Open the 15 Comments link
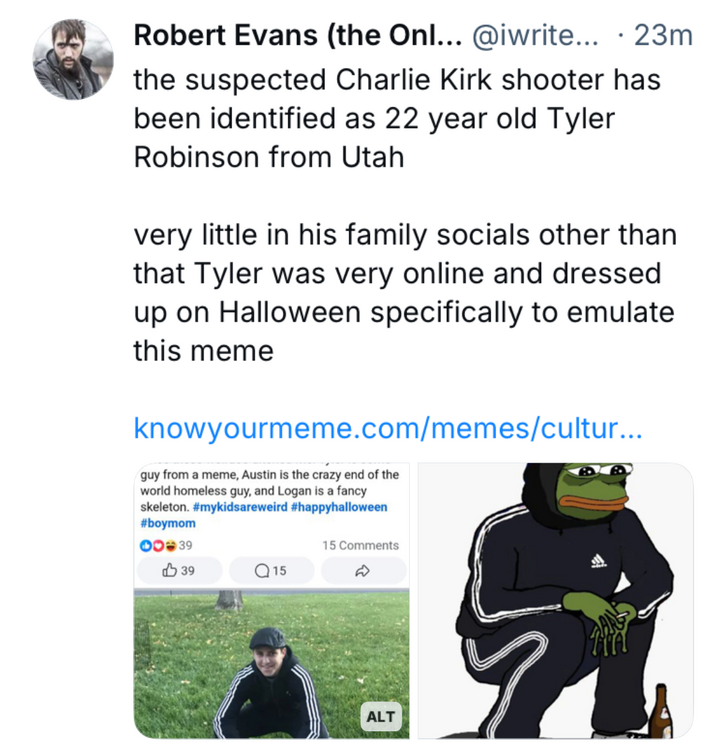716x750 pixels. [360, 545]
